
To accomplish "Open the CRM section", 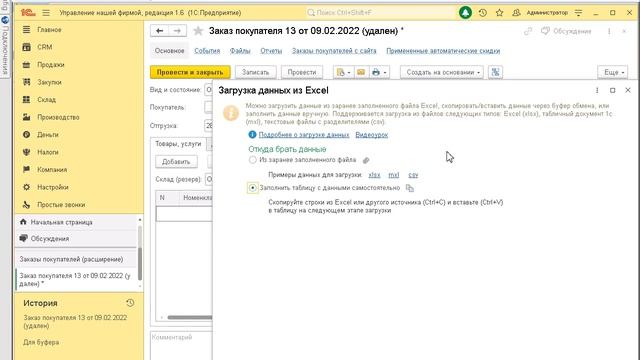I will (x=44, y=47).
